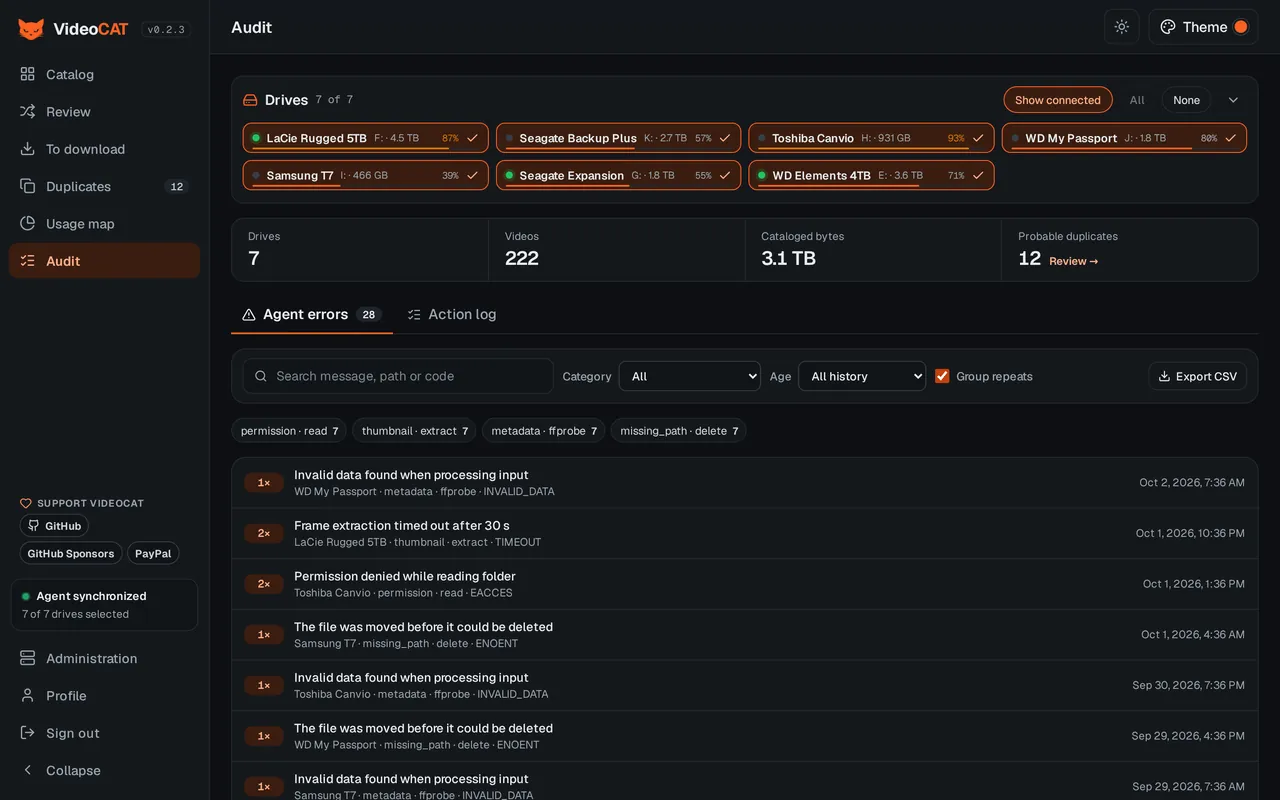1280x800 pixels.
Task: Open the GitHub Sponsors link
Action: point(70,553)
